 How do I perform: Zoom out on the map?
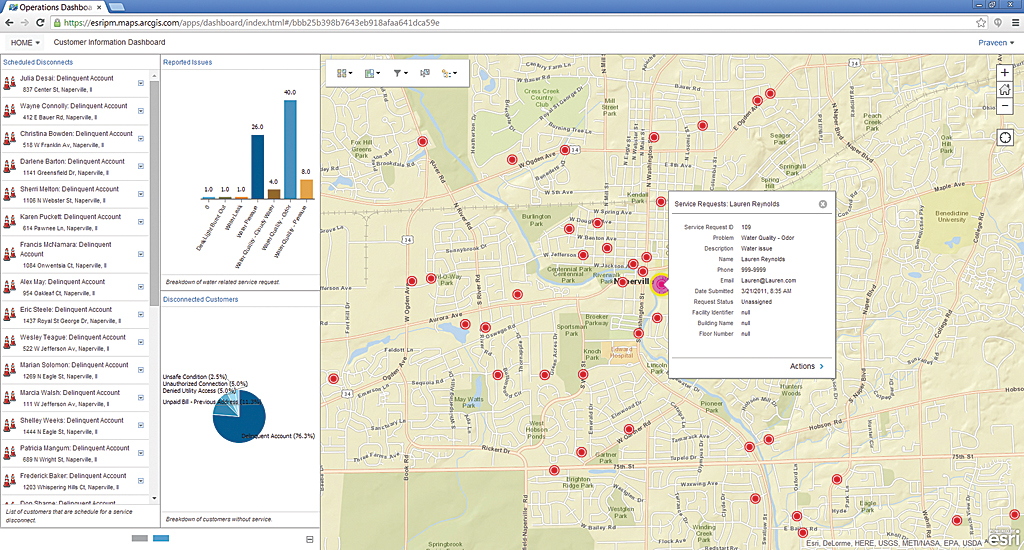tap(1004, 106)
